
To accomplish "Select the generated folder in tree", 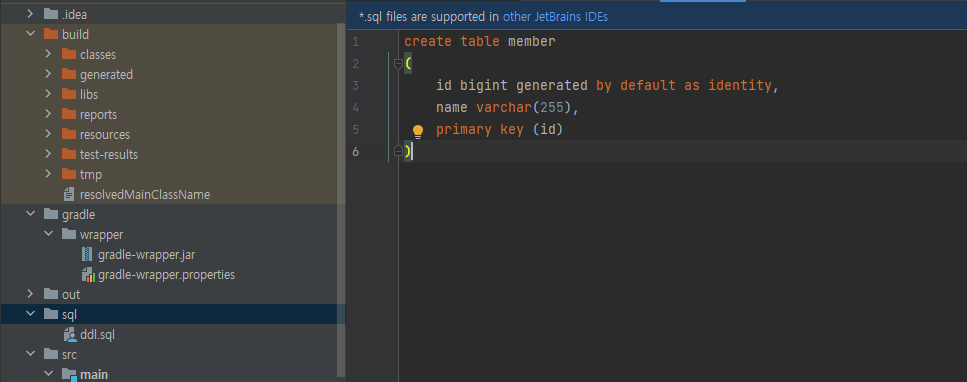I will [106, 74].
